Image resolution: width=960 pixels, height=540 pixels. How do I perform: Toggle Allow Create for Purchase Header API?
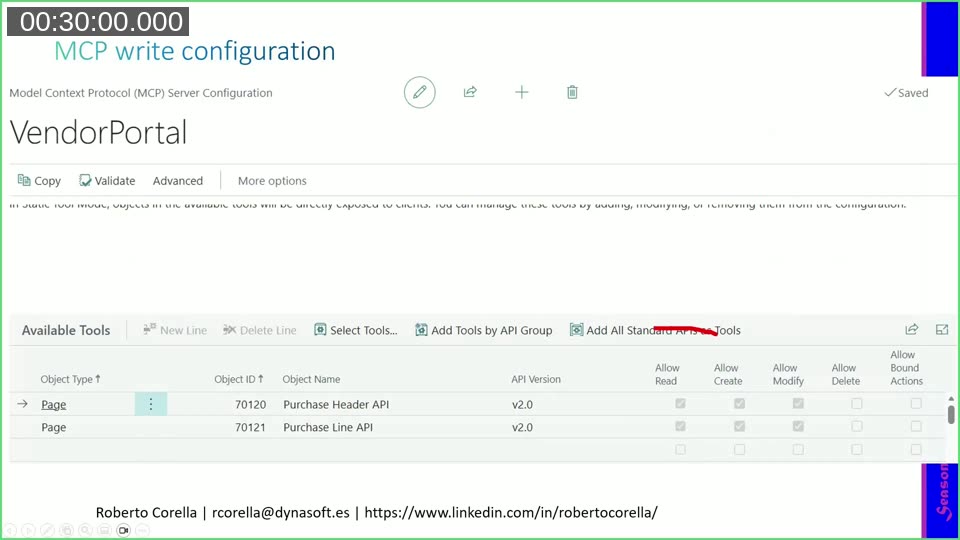click(739, 403)
